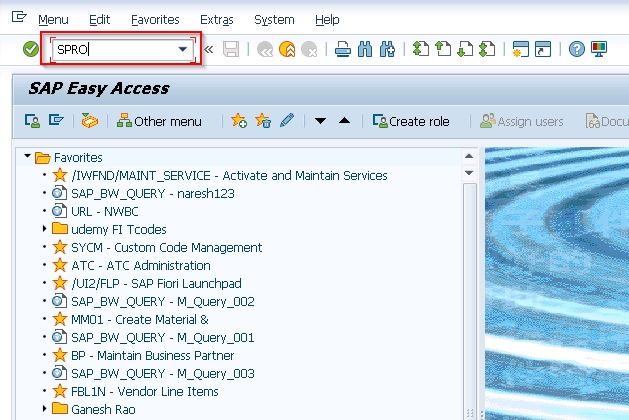Click Delete Favorites star trash icon
The width and height of the screenshot is (629, 420).
pos(263,121)
